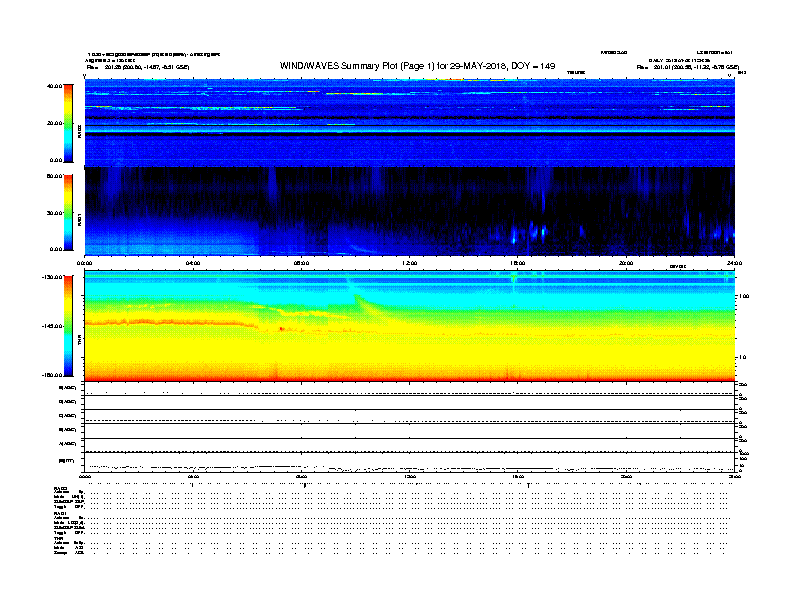
Task: Click the -130.00 label on TNR scale
Action: (x=53, y=277)
